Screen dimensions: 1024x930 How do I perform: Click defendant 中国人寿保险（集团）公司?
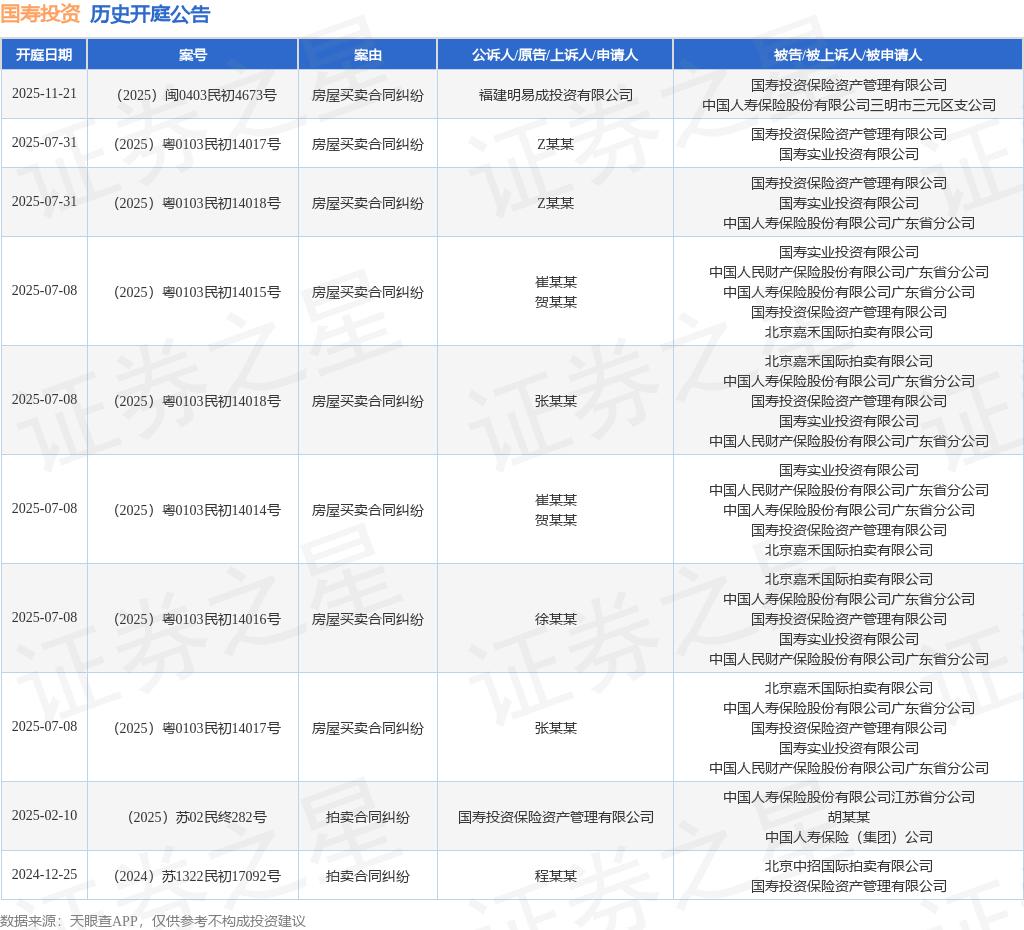pyautogui.click(x=848, y=837)
